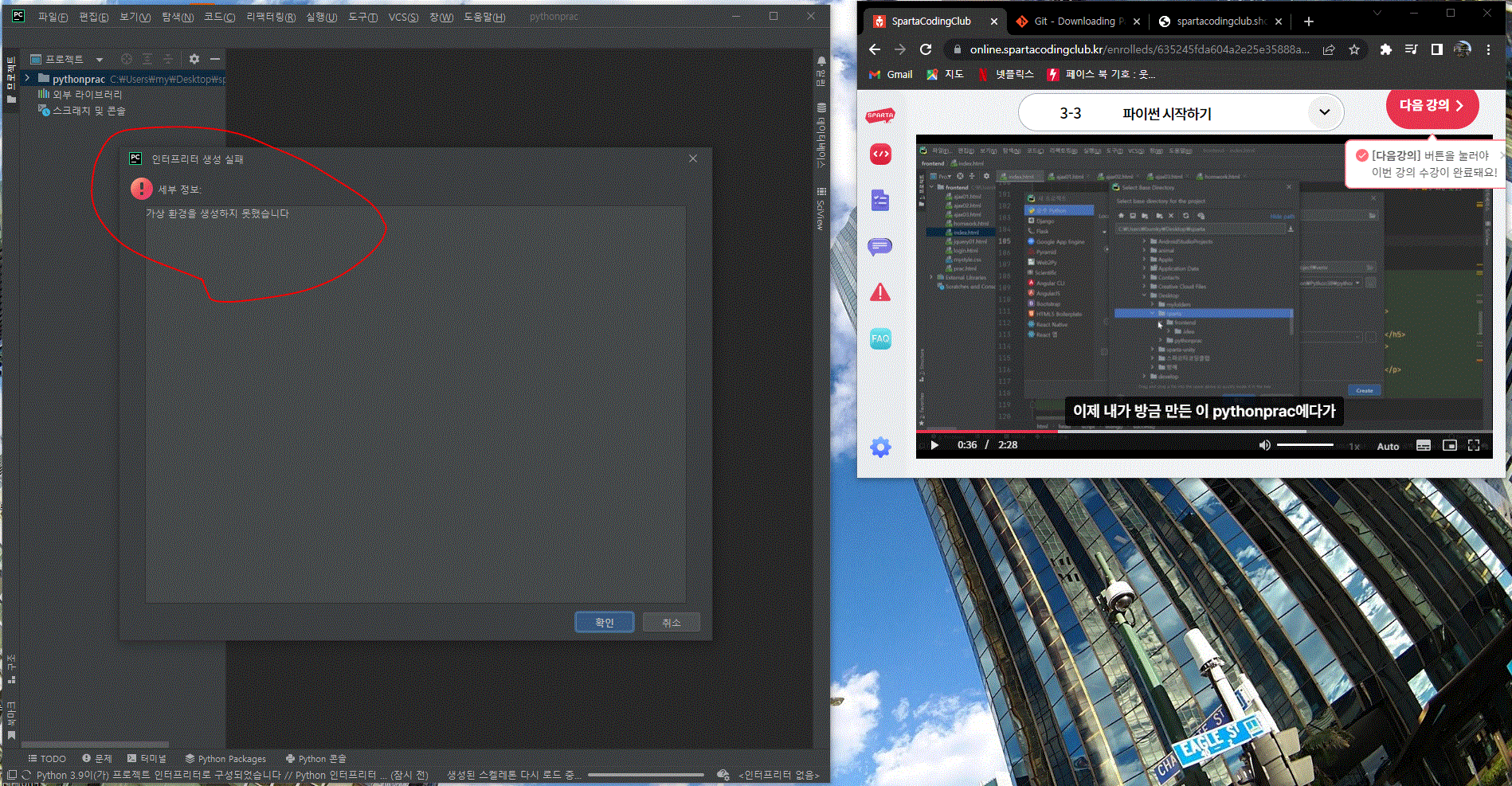Viewport: 1512px width, 786px height.
Task: Open the media control icon in browser toolbar
Action: 1412,49
